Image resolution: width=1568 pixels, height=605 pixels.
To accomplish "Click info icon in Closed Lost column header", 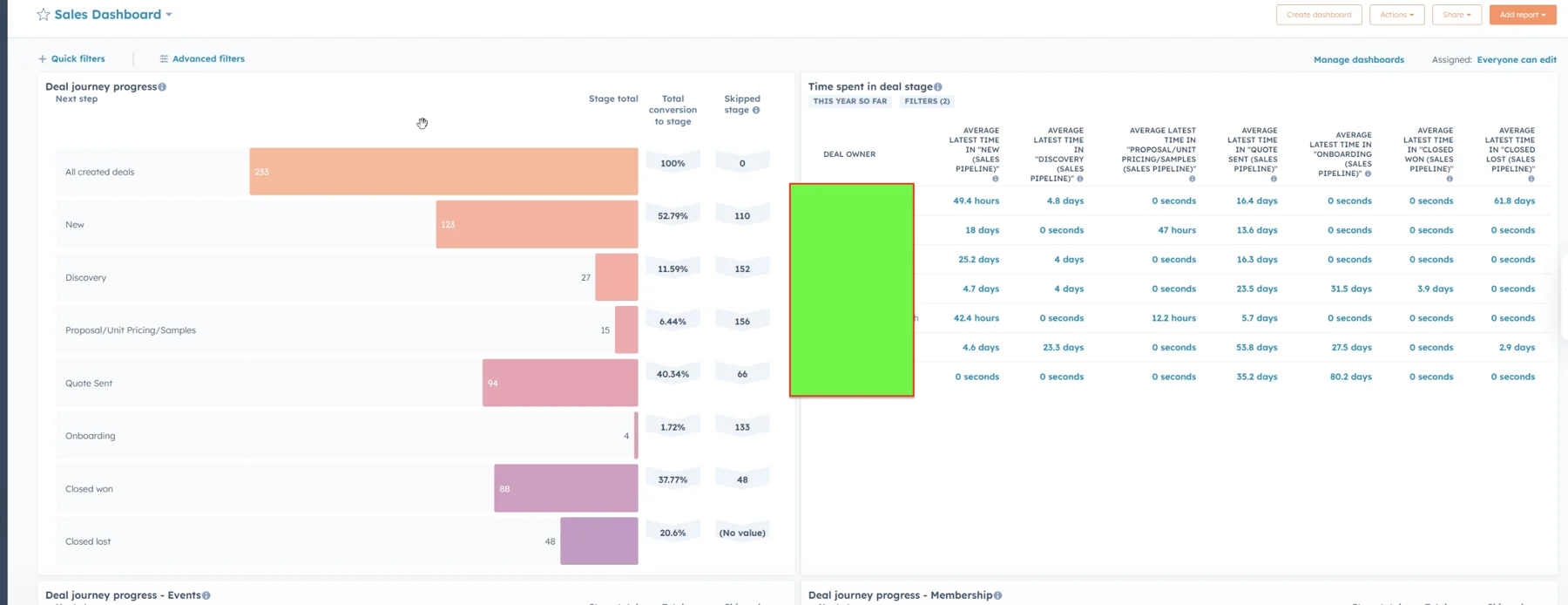I will 1531,179.
